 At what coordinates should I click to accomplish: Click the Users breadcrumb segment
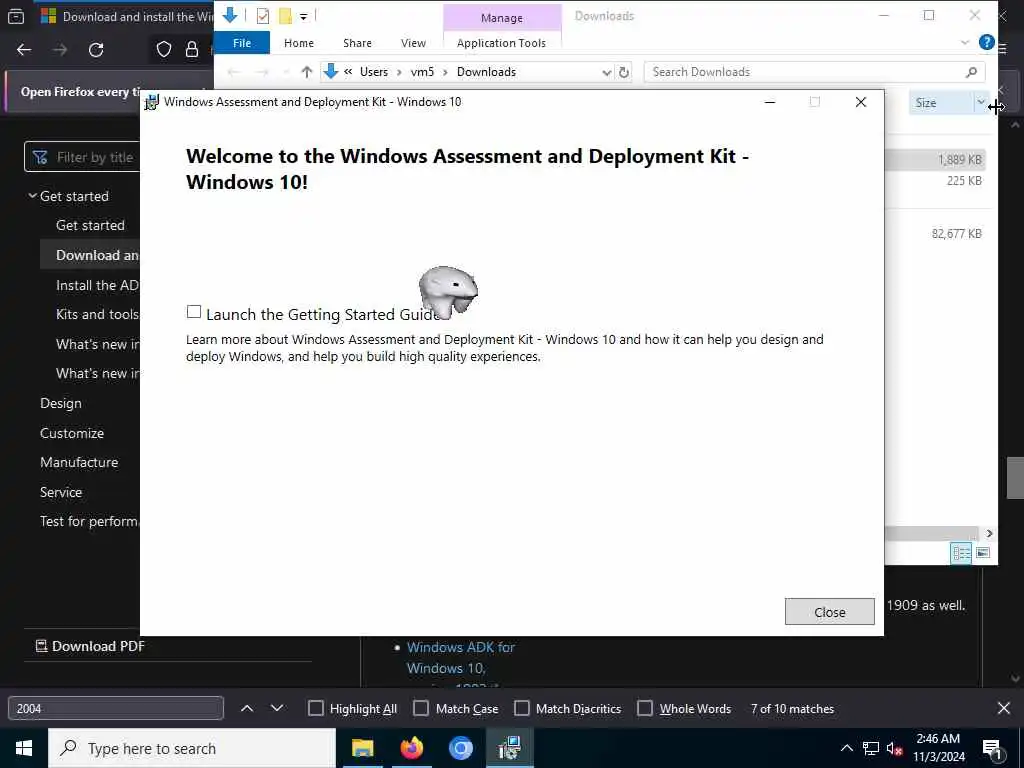point(374,72)
